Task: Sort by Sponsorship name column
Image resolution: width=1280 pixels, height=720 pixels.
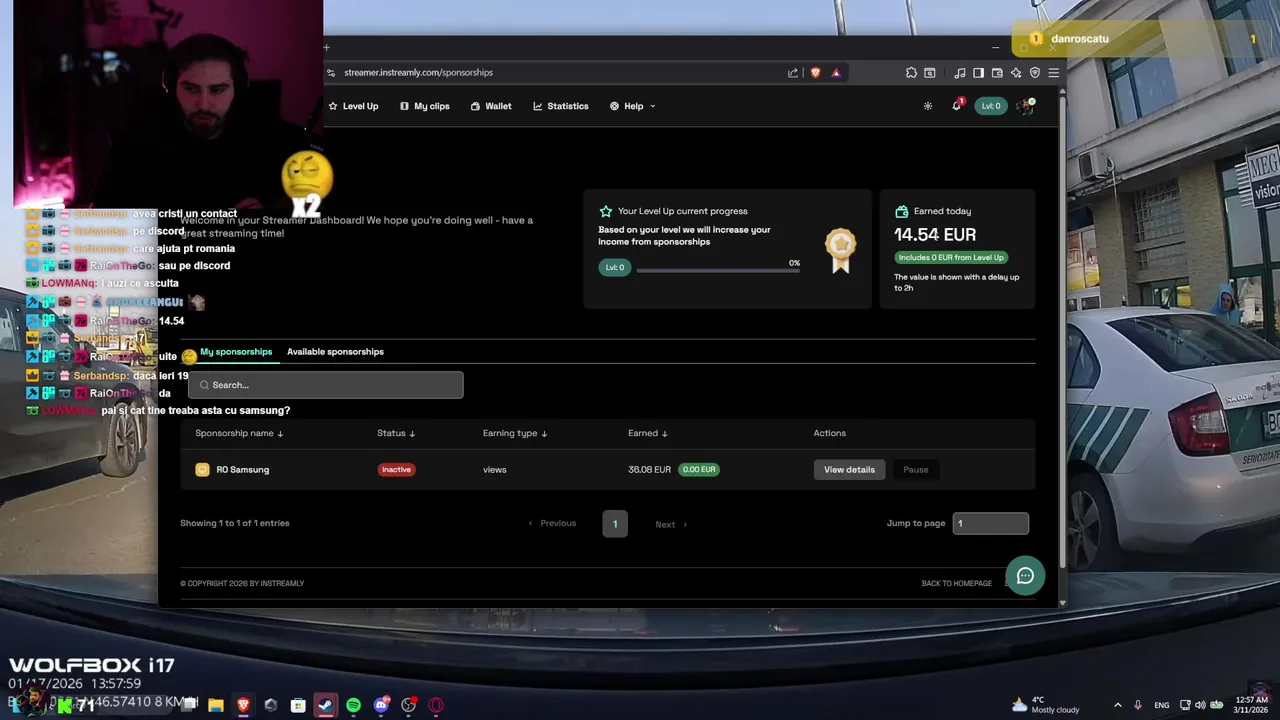Action: [x=239, y=433]
